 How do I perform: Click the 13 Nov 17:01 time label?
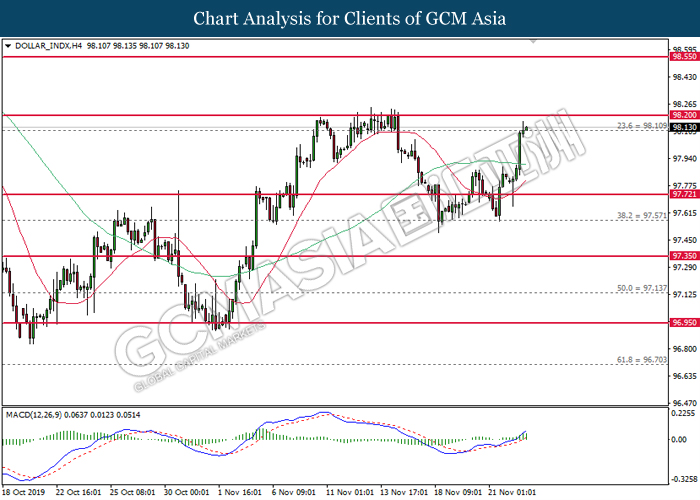pyautogui.click(x=404, y=492)
